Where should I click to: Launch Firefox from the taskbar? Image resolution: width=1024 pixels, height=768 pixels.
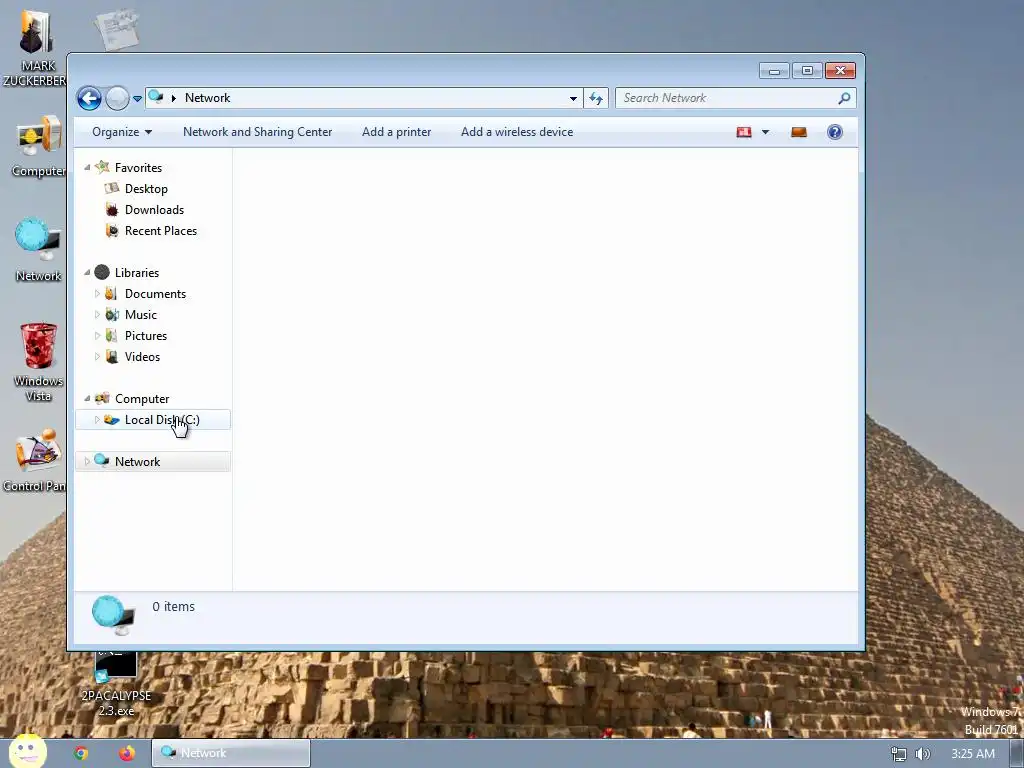pos(127,753)
